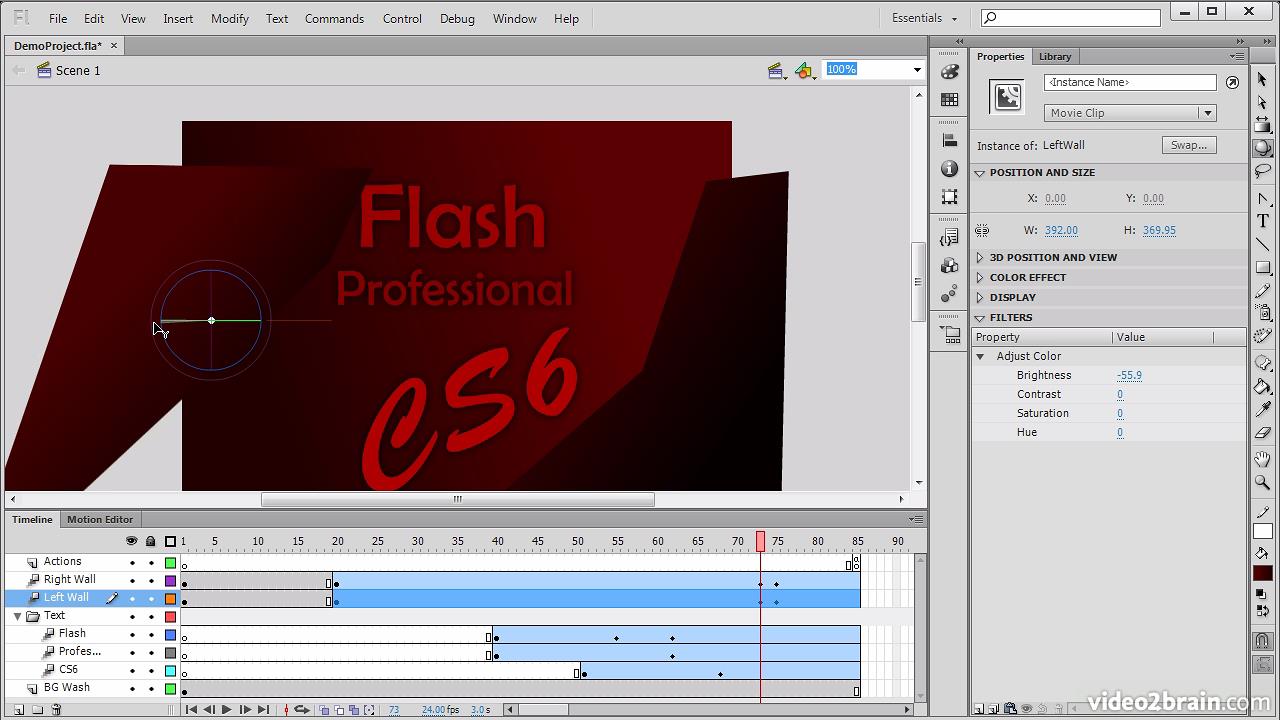Select the Lasso tool
The width and height of the screenshot is (1280, 720).
(x=1263, y=171)
